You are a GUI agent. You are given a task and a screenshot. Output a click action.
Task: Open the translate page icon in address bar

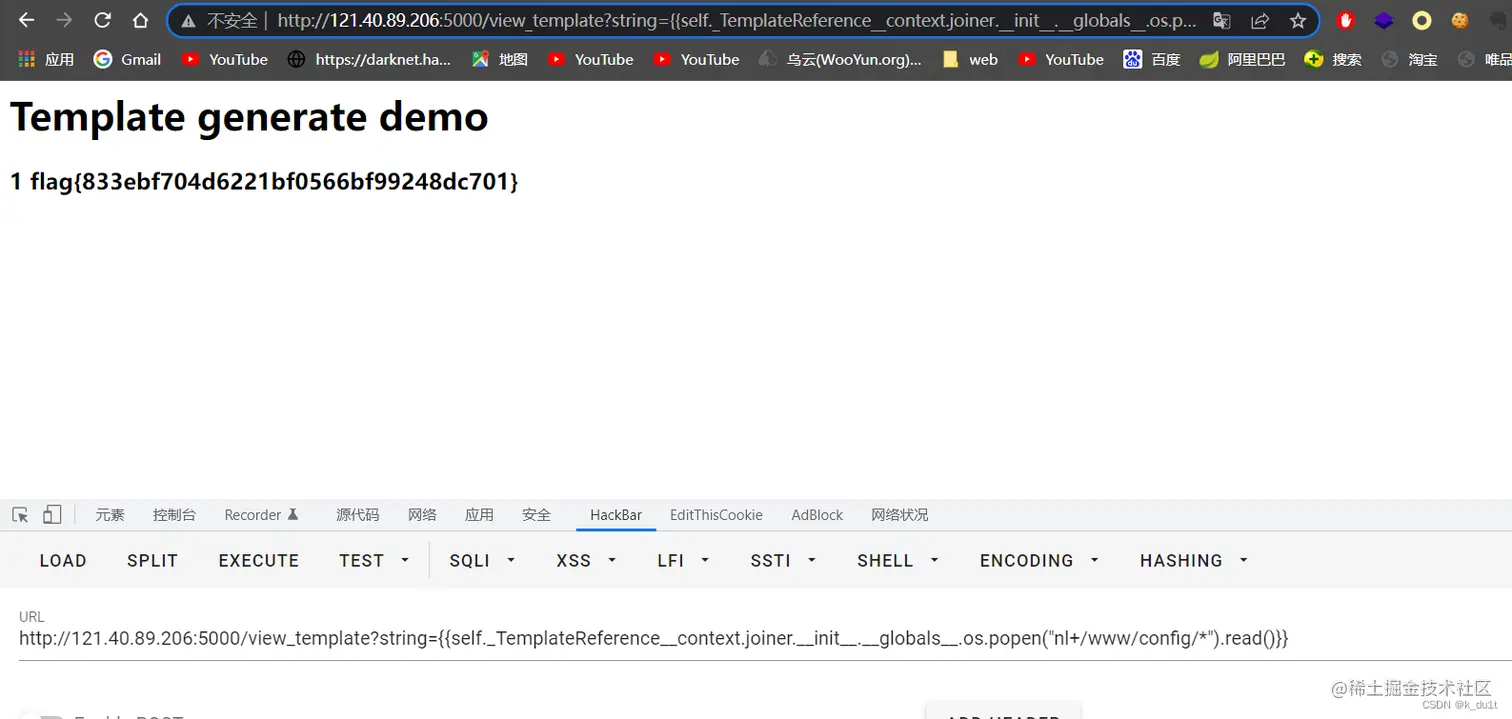(1221, 20)
